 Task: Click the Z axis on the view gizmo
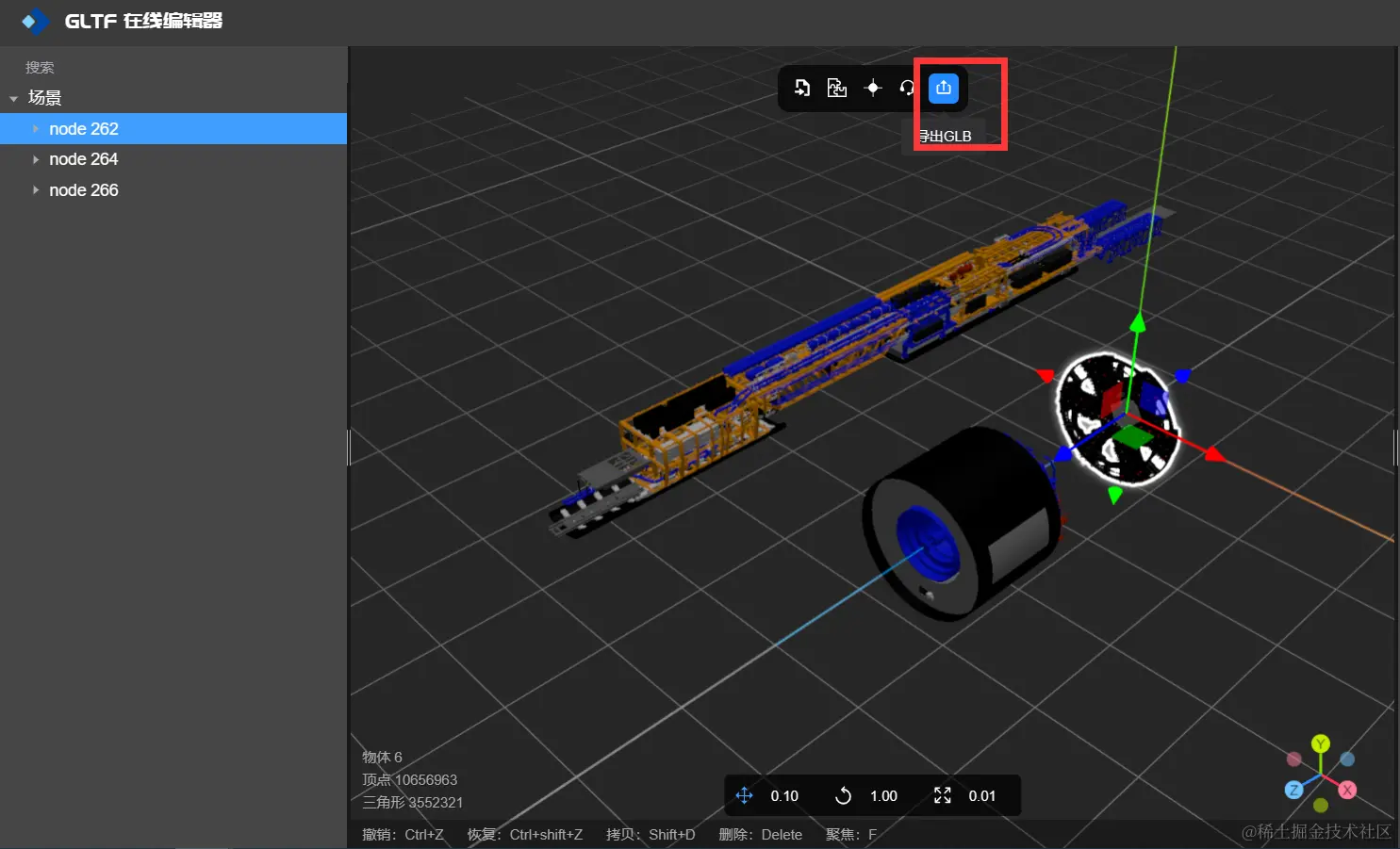(1294, 790)
